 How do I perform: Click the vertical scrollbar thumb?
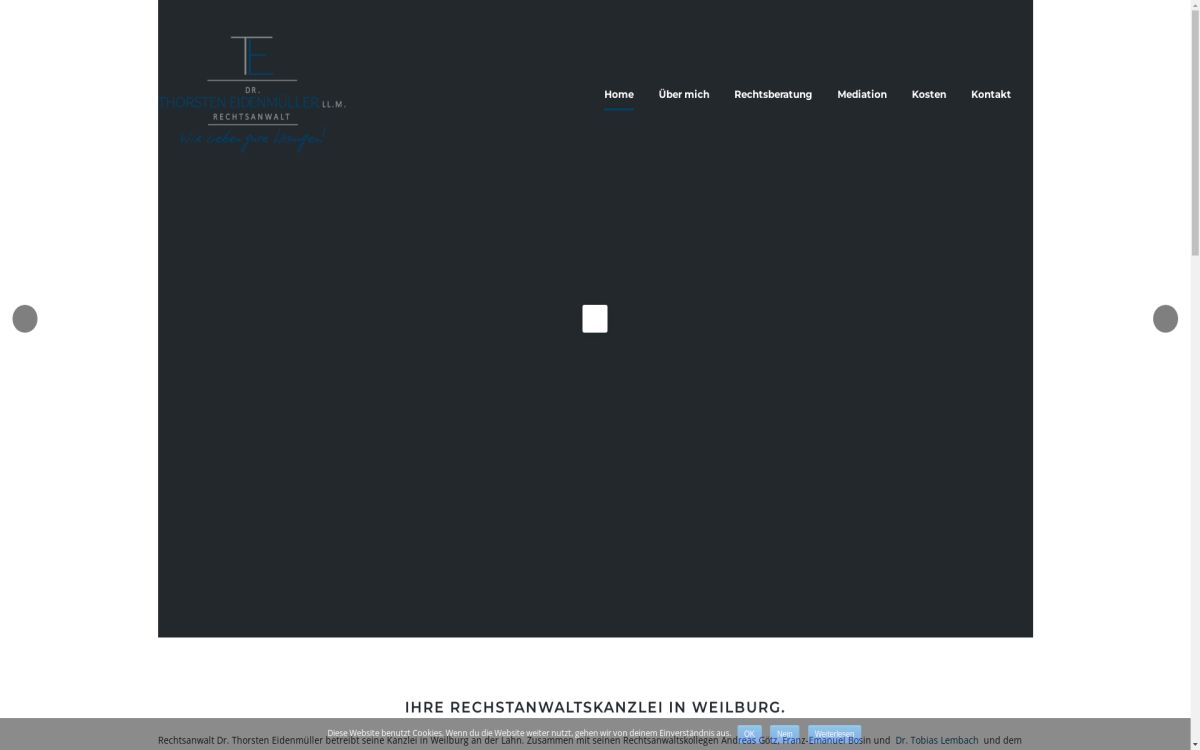(1194, 130)
